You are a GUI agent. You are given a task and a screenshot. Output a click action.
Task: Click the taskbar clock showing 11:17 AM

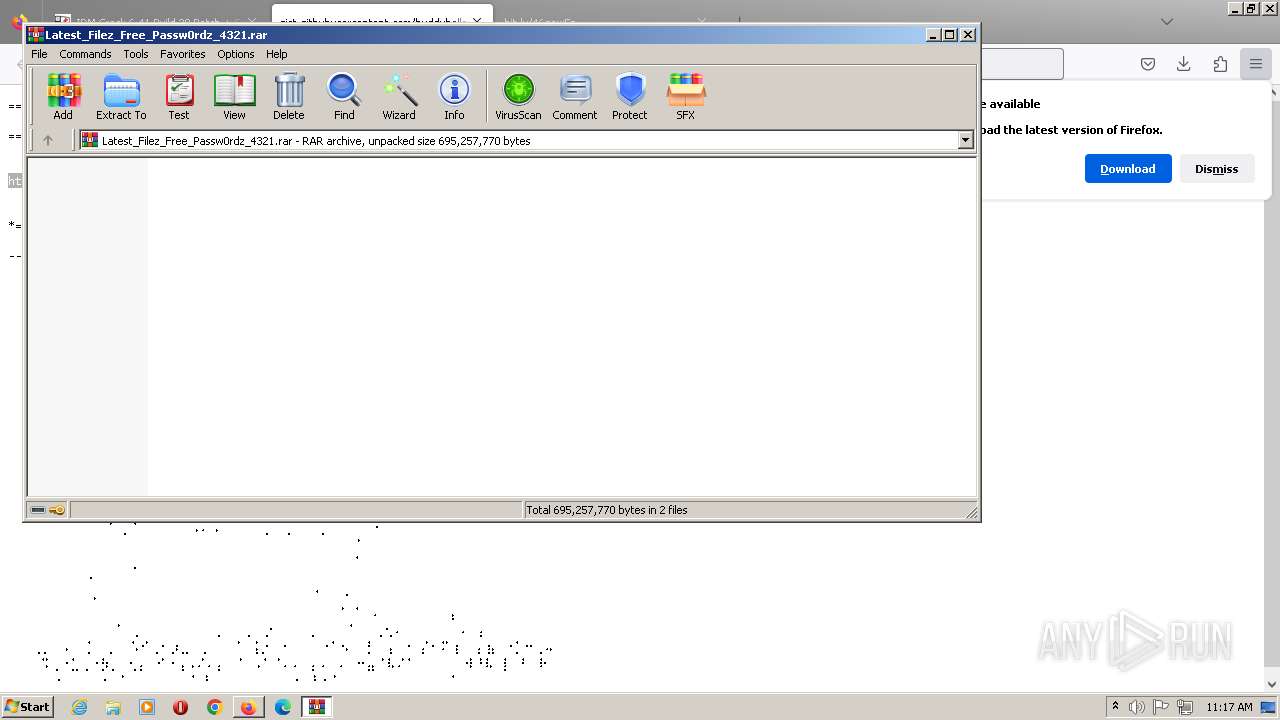(x=1229, y=707)
